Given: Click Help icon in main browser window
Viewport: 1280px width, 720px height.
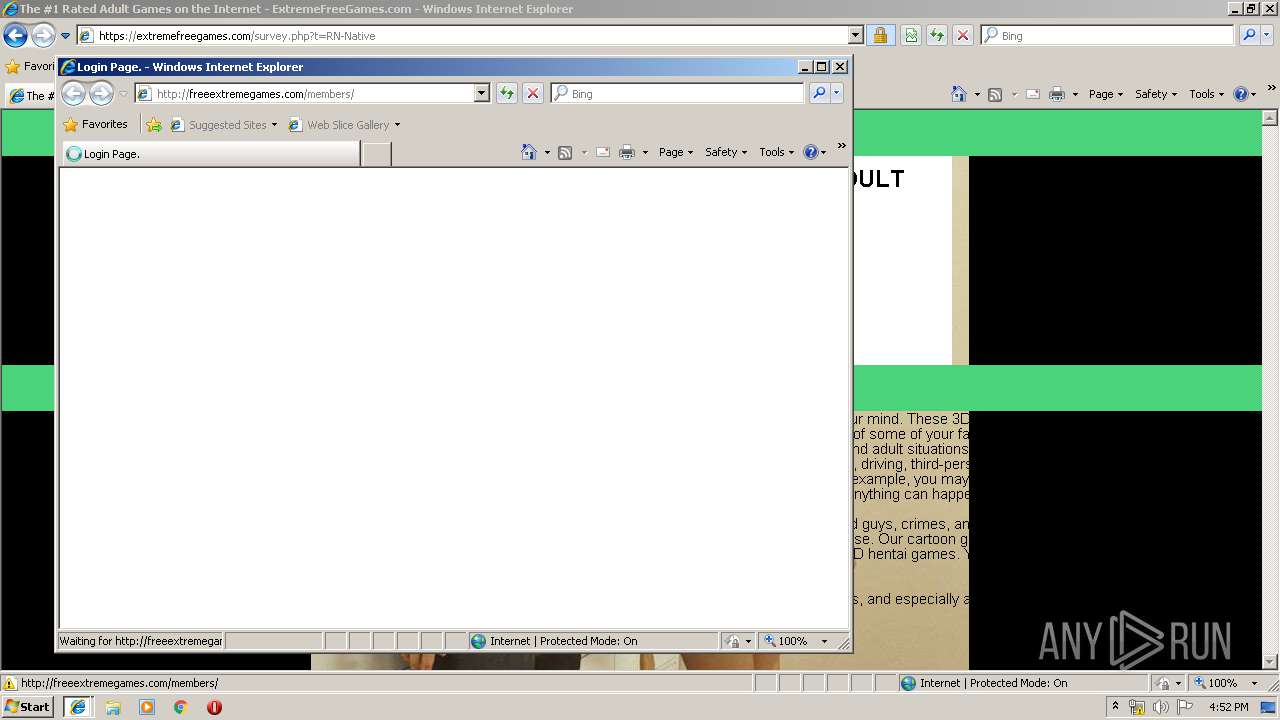Looking at the screenshot, I should (1240, 94).
